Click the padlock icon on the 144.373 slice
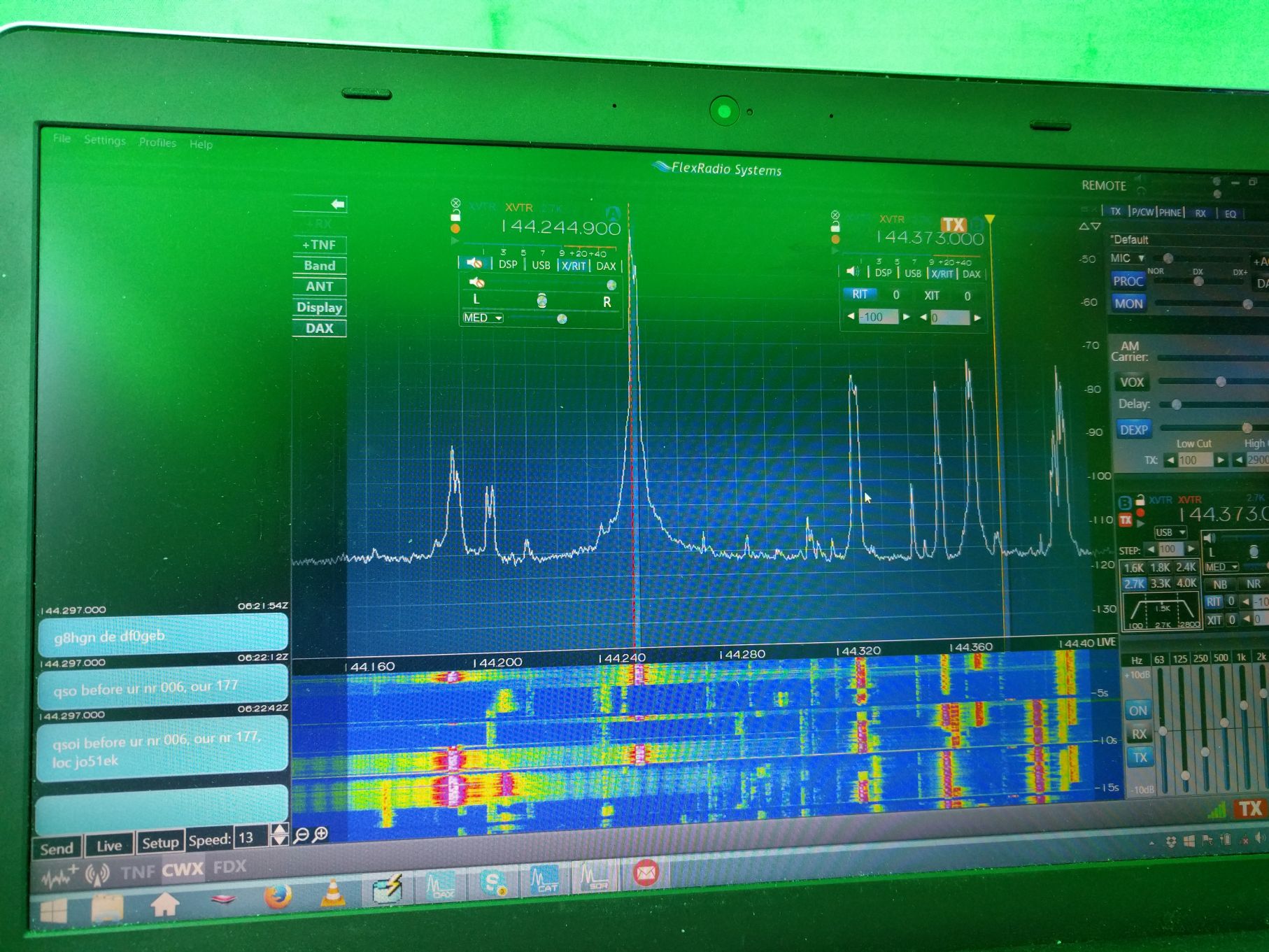Screen dimensions: 1269x952 click(835, 227)
